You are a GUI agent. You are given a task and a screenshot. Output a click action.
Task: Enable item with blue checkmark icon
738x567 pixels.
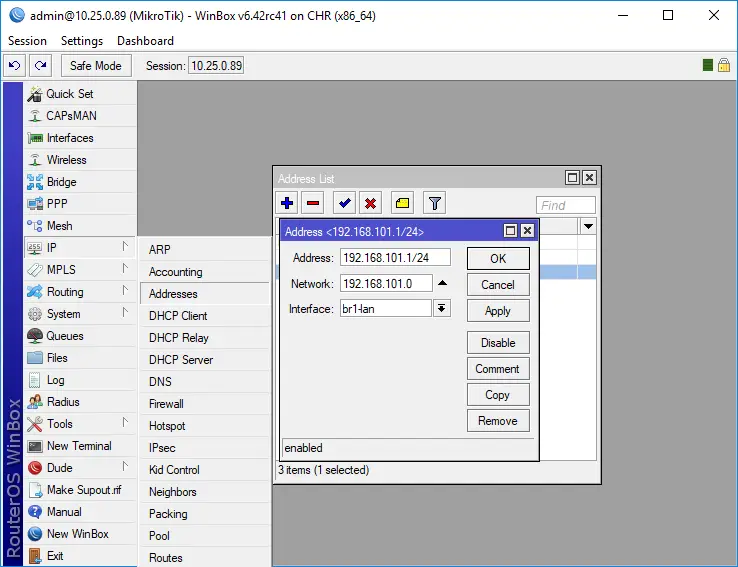[345, 203]
